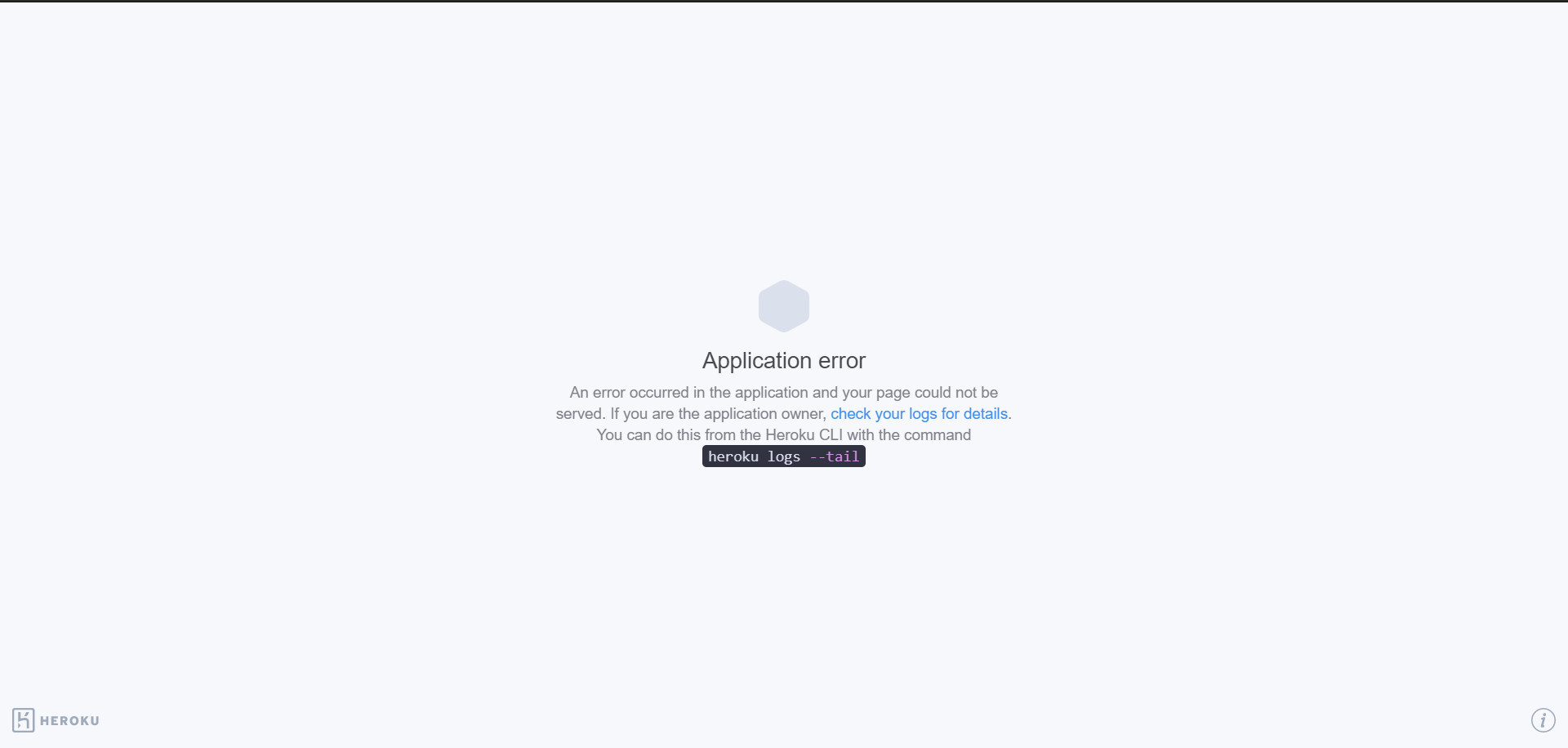Viewport: 1568px width, 748px height.
Task: Click the word 'heroku' in the code snippet
Action: click(x=733, y=456)
